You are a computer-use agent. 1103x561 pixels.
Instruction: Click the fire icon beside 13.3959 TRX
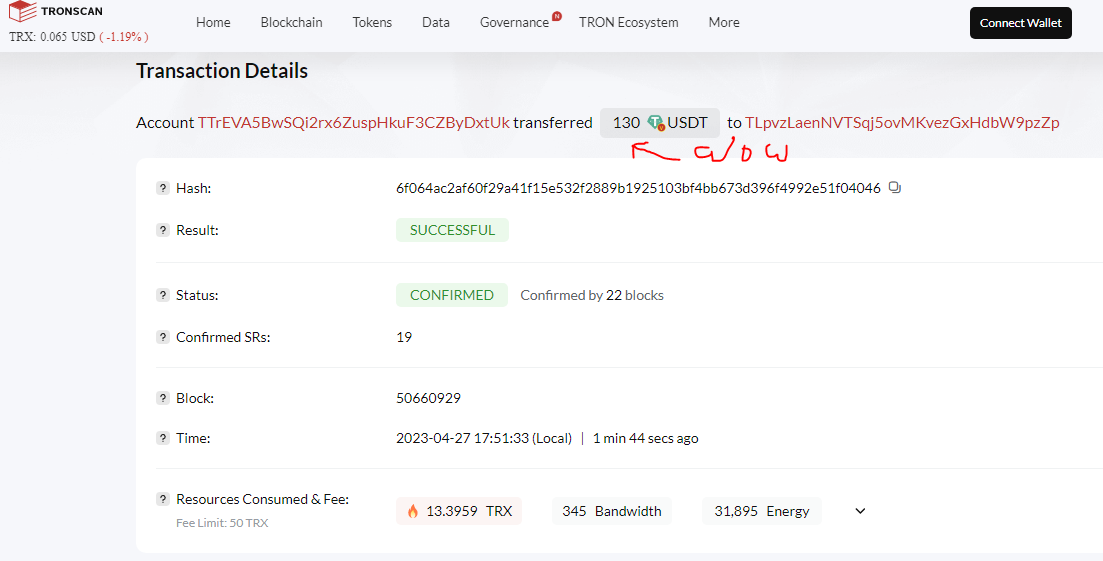pyautogui.click(x=413, y=511)
